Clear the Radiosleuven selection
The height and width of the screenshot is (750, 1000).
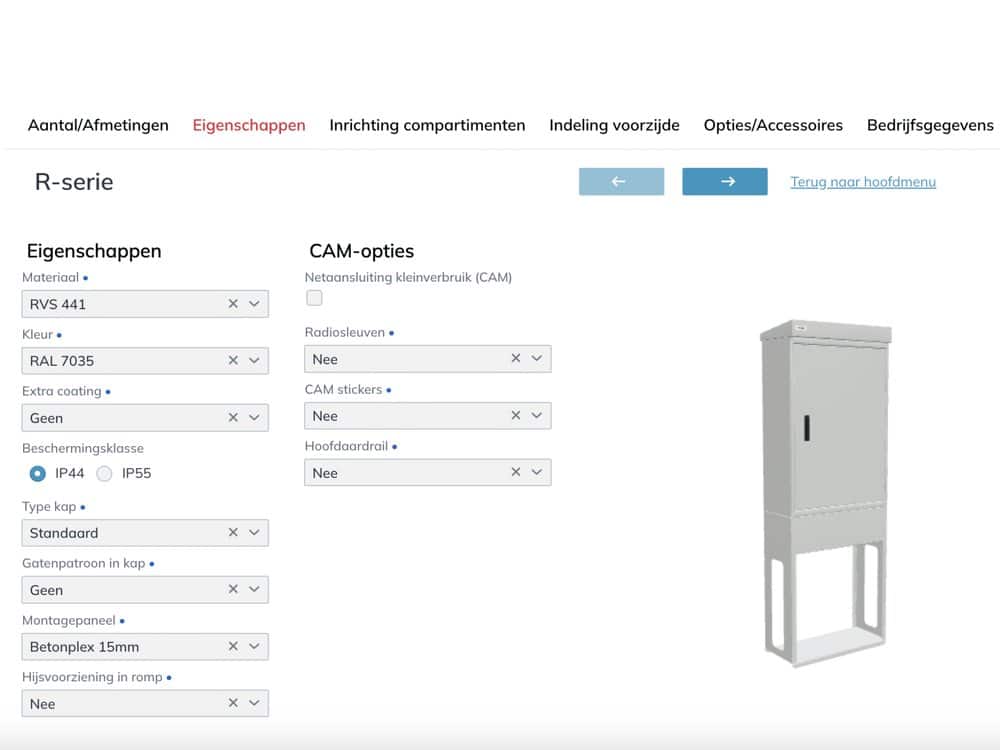[515, 358]
